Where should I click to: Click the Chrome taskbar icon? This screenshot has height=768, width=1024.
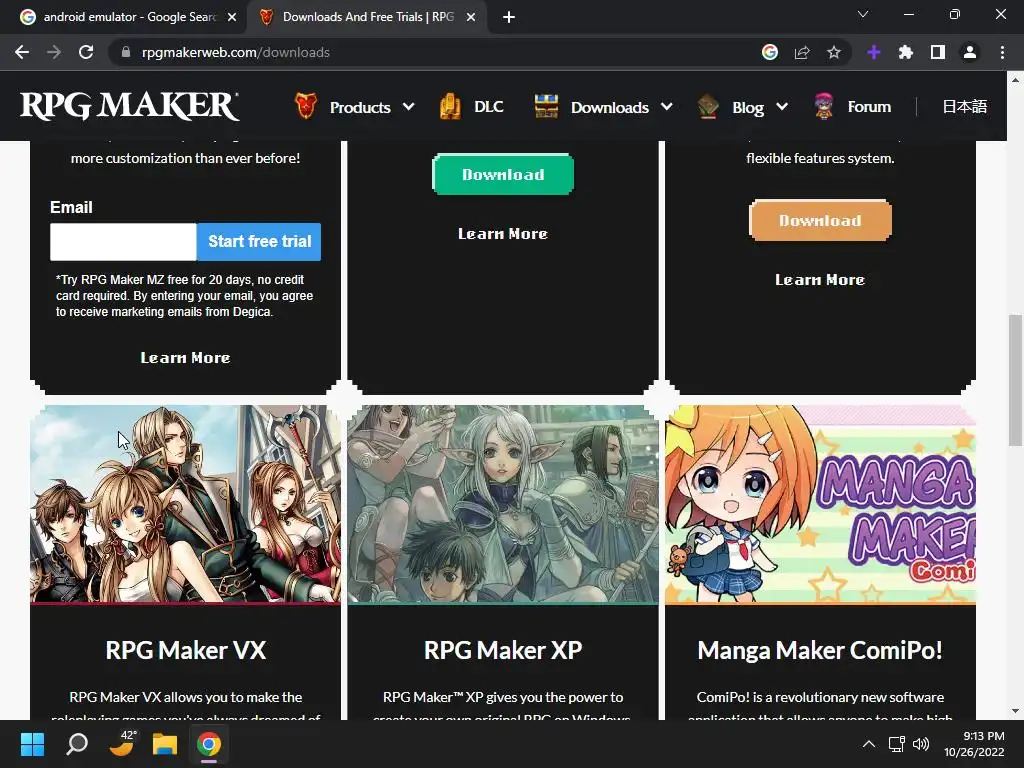(209, 744)
